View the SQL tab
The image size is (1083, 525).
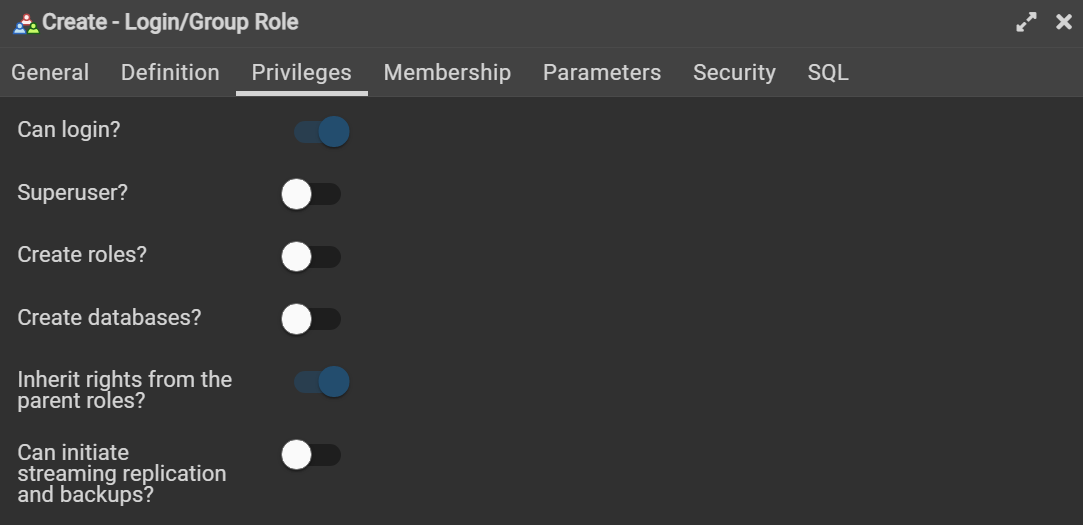pos(828,73)
